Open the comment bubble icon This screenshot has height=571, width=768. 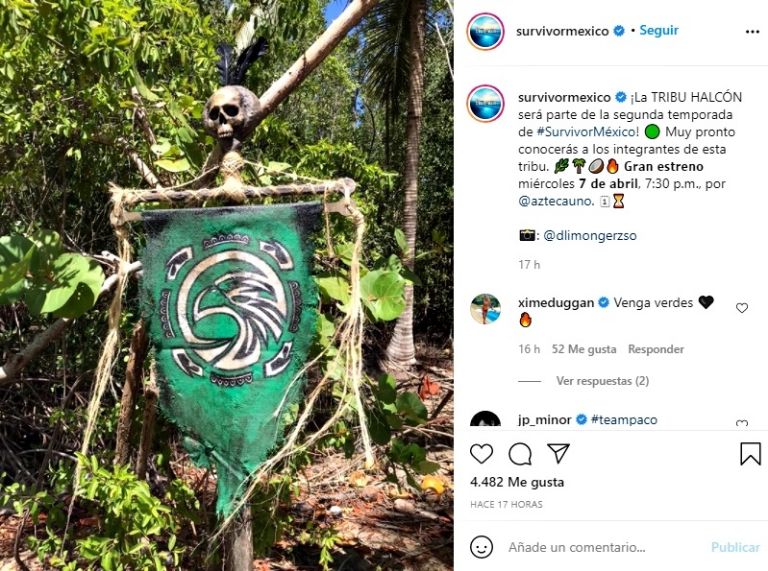(x=520, y=454)
